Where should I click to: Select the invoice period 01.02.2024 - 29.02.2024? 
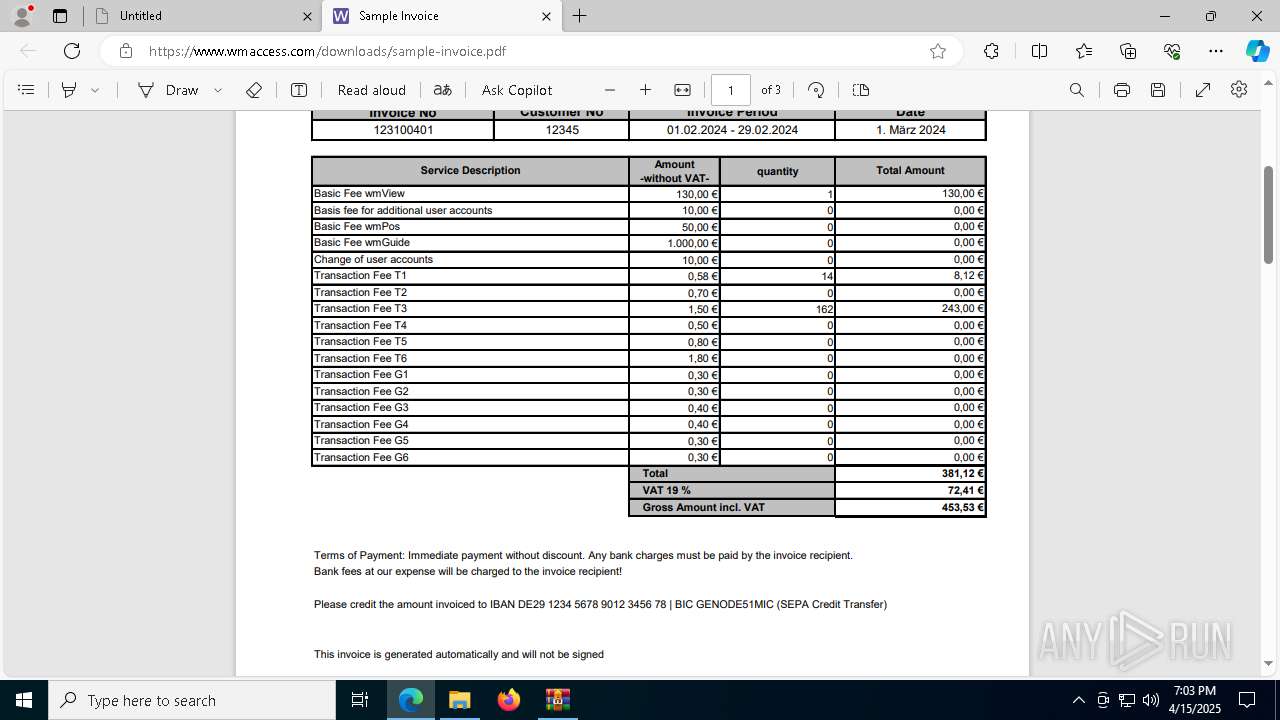[x=732, y=130]
